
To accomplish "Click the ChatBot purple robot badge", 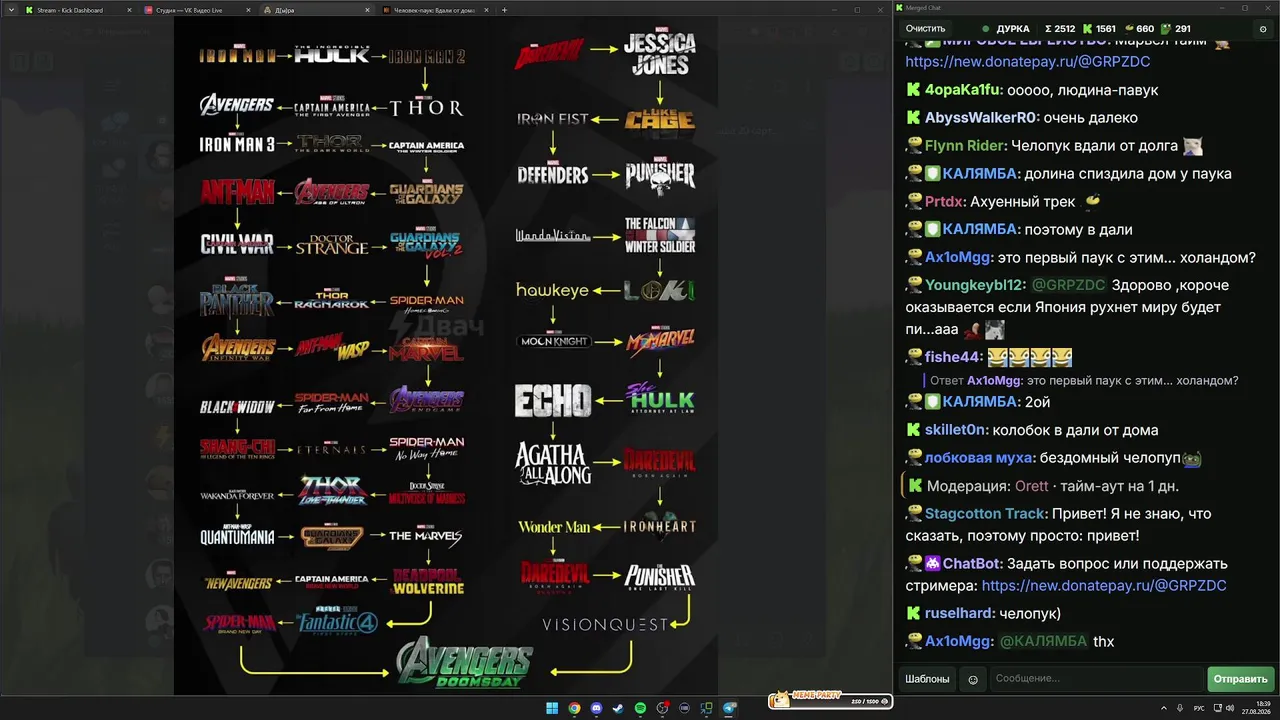I will (932, 564).
